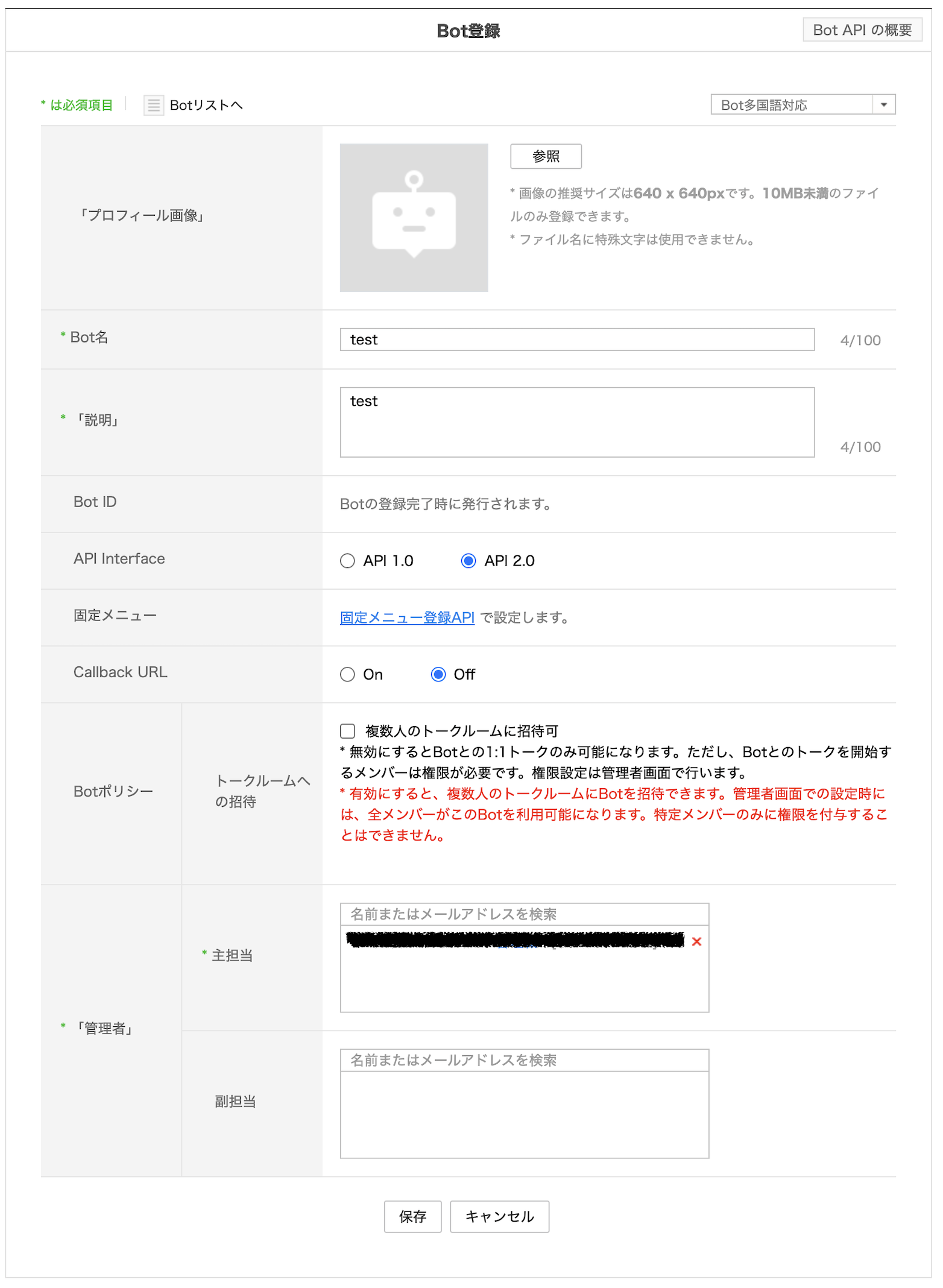This screenshot has width=943, height=1288.
Task: Click the '固定メニュー' row label
Action: coord(115,615)
